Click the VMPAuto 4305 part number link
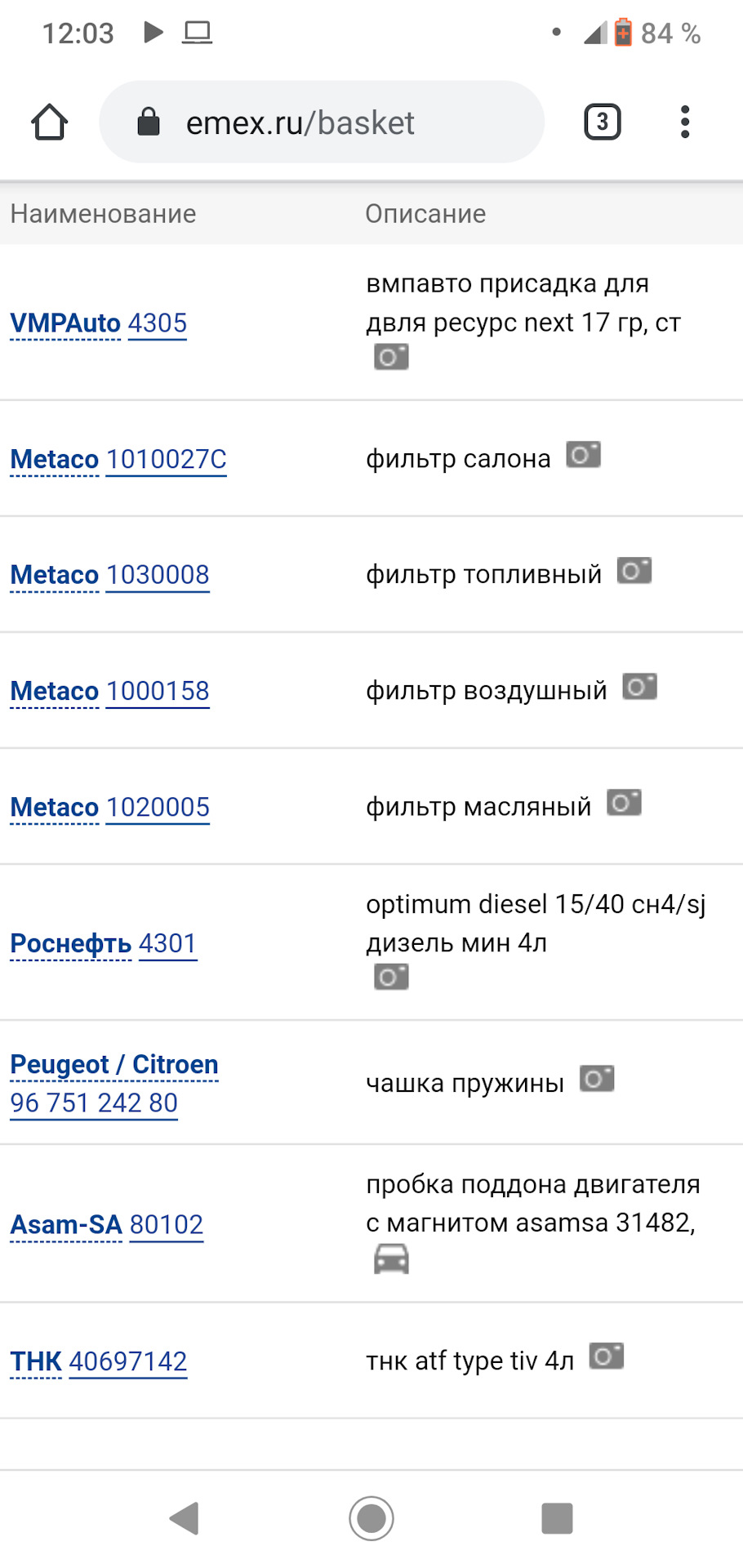The image size is (743, 1568). [x=158, y=323]
